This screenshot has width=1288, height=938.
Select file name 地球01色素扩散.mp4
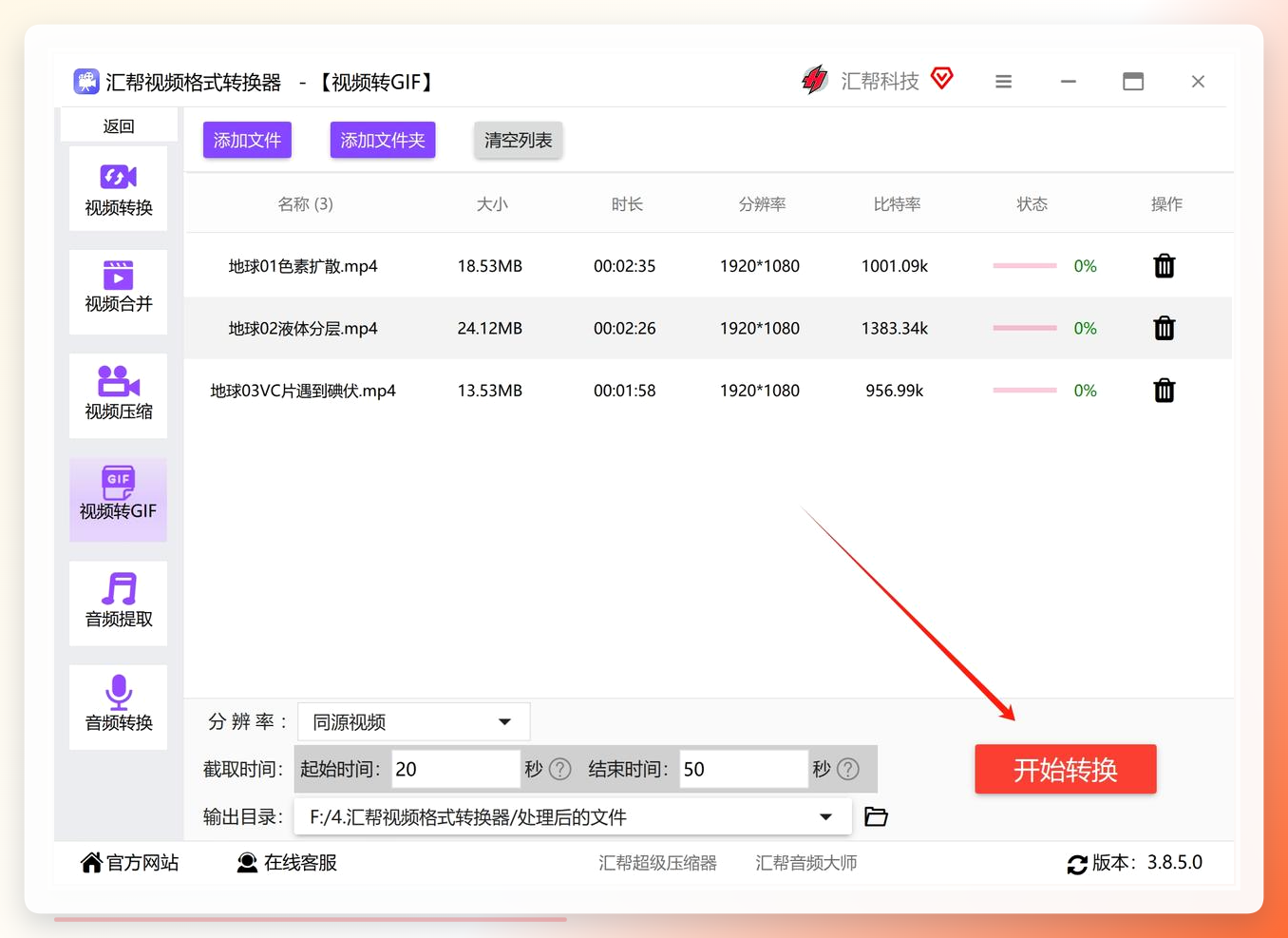(x=303, y=266)
